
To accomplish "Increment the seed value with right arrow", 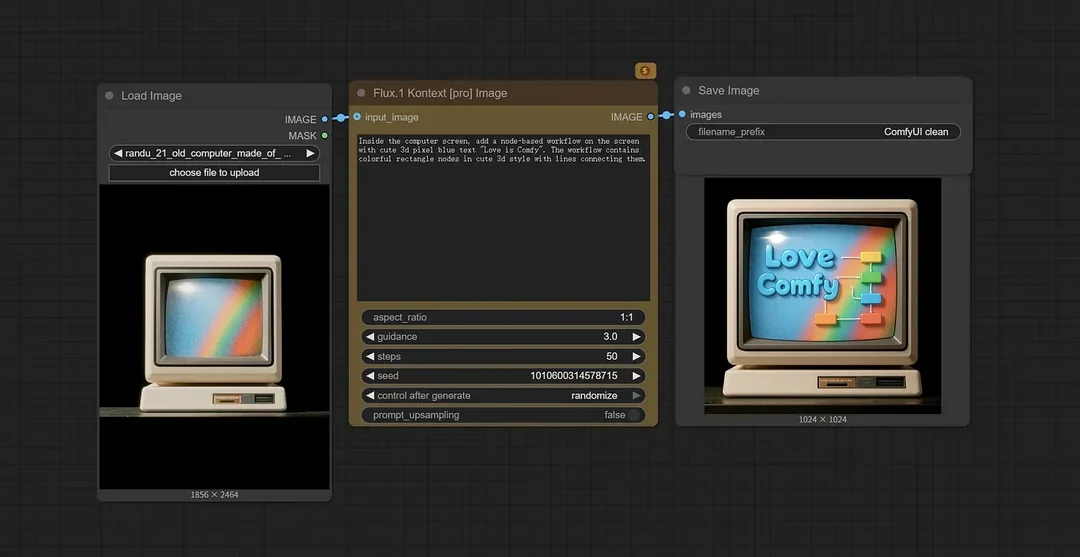I will point(636,376).
